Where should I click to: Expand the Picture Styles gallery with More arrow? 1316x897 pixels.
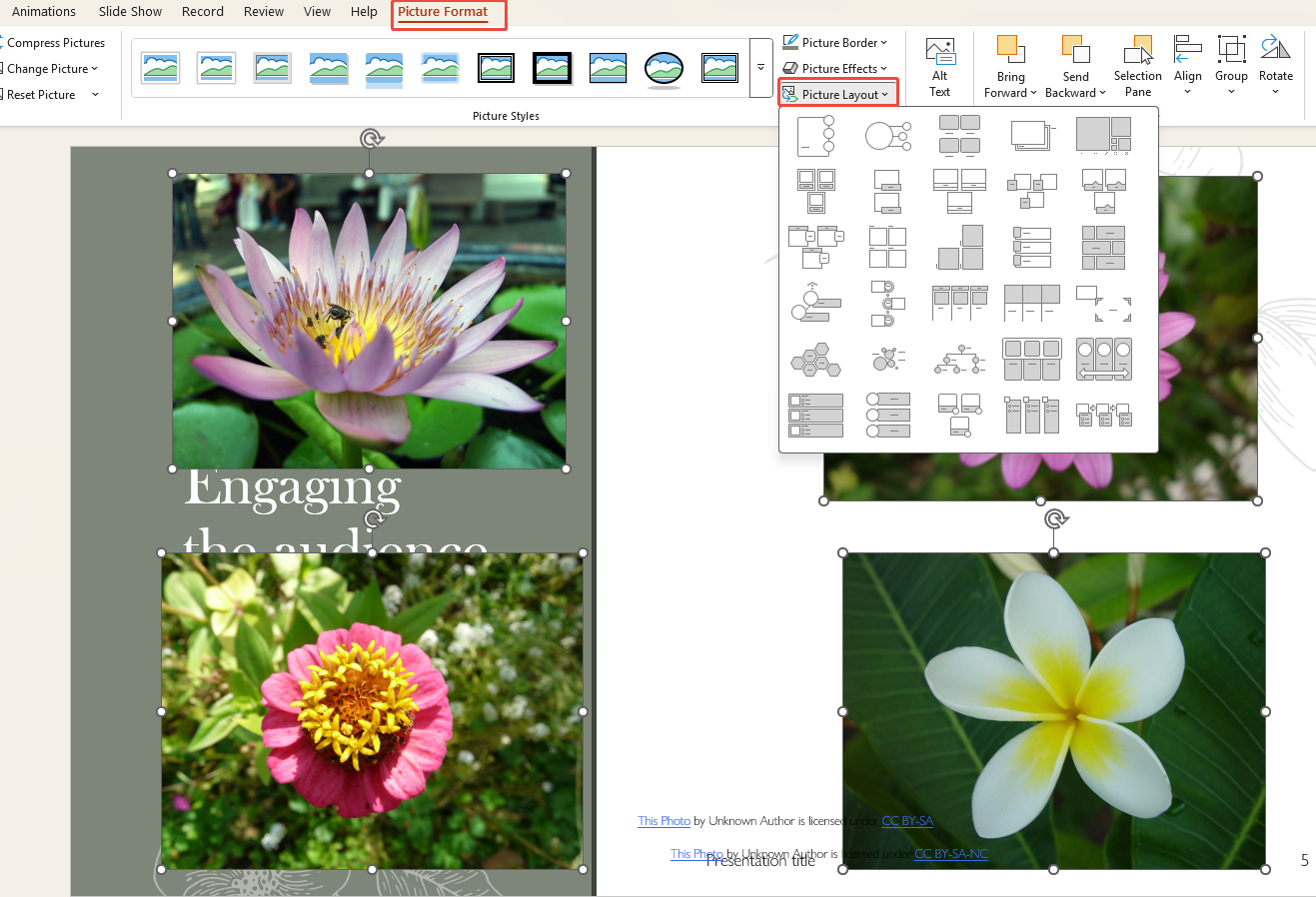tap(760, 68)
